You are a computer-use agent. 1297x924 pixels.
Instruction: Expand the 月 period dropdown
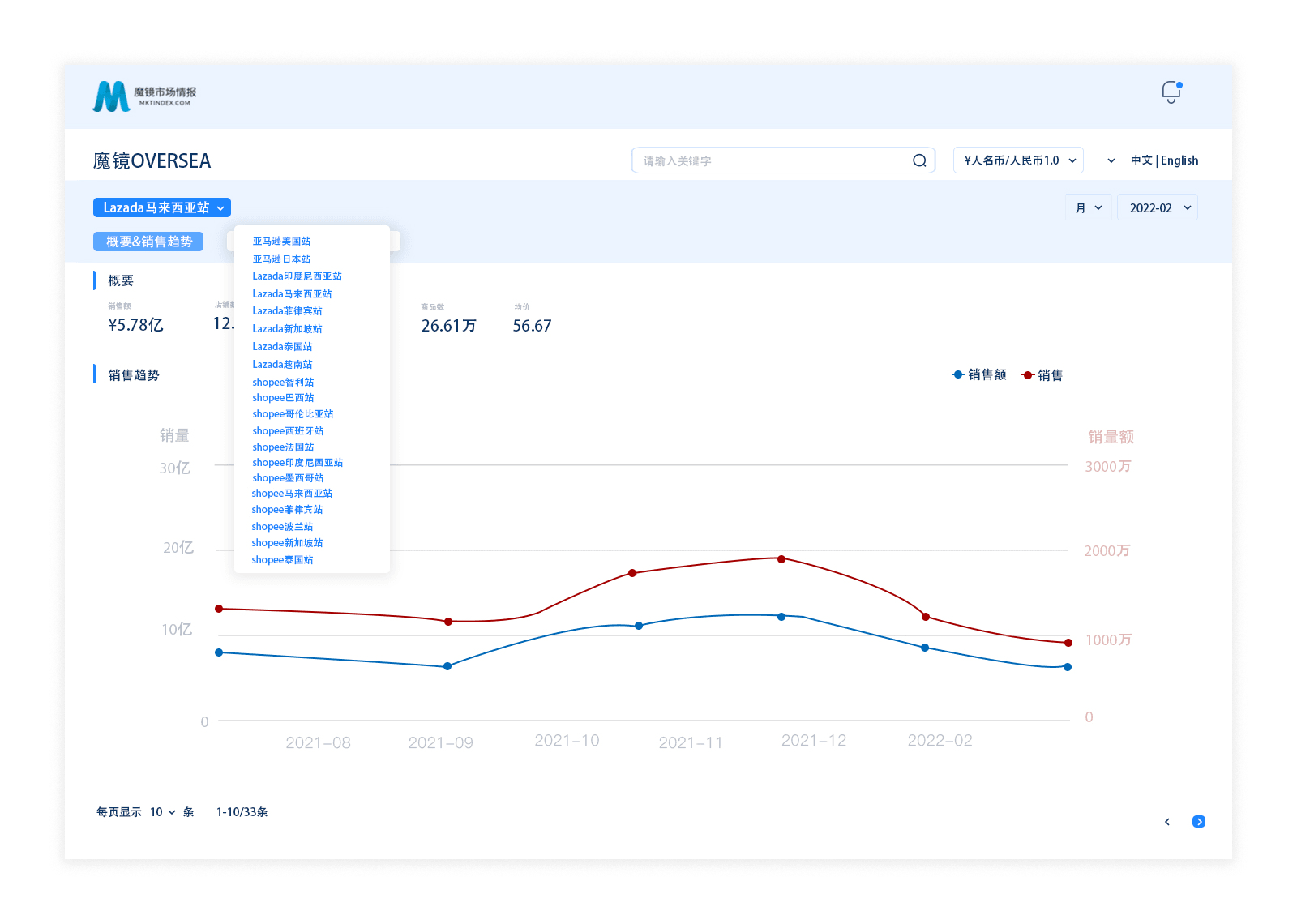click(x=1088, y=208)
